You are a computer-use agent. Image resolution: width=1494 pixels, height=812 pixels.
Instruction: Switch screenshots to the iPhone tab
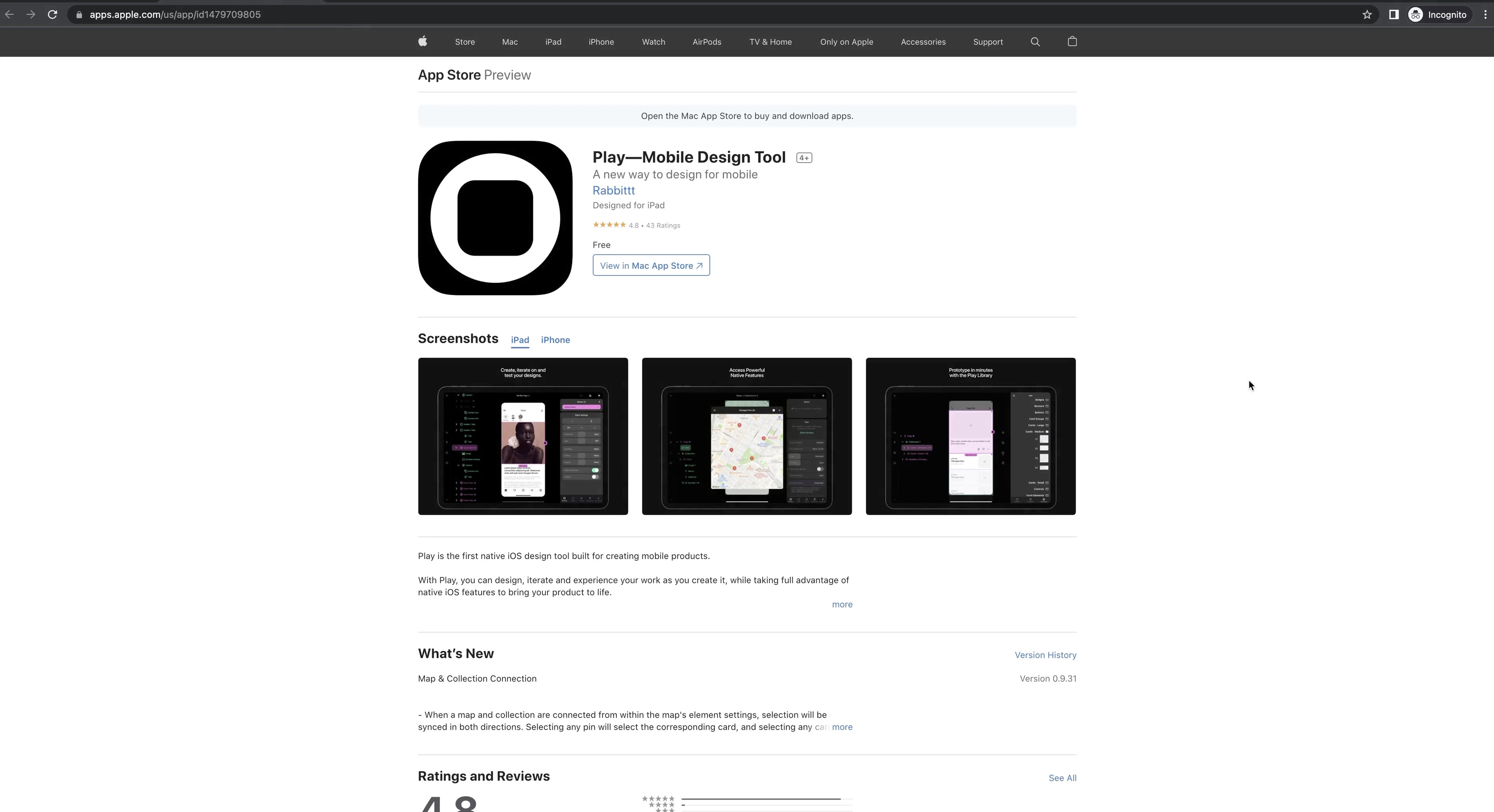(555, 340)
